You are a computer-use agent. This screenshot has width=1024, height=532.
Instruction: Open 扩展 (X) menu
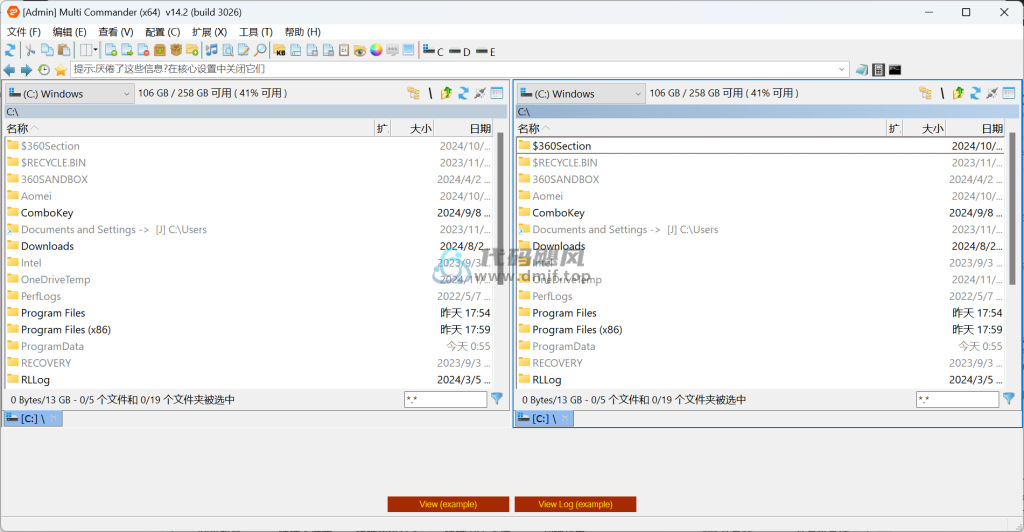click(x=209, y=32)
